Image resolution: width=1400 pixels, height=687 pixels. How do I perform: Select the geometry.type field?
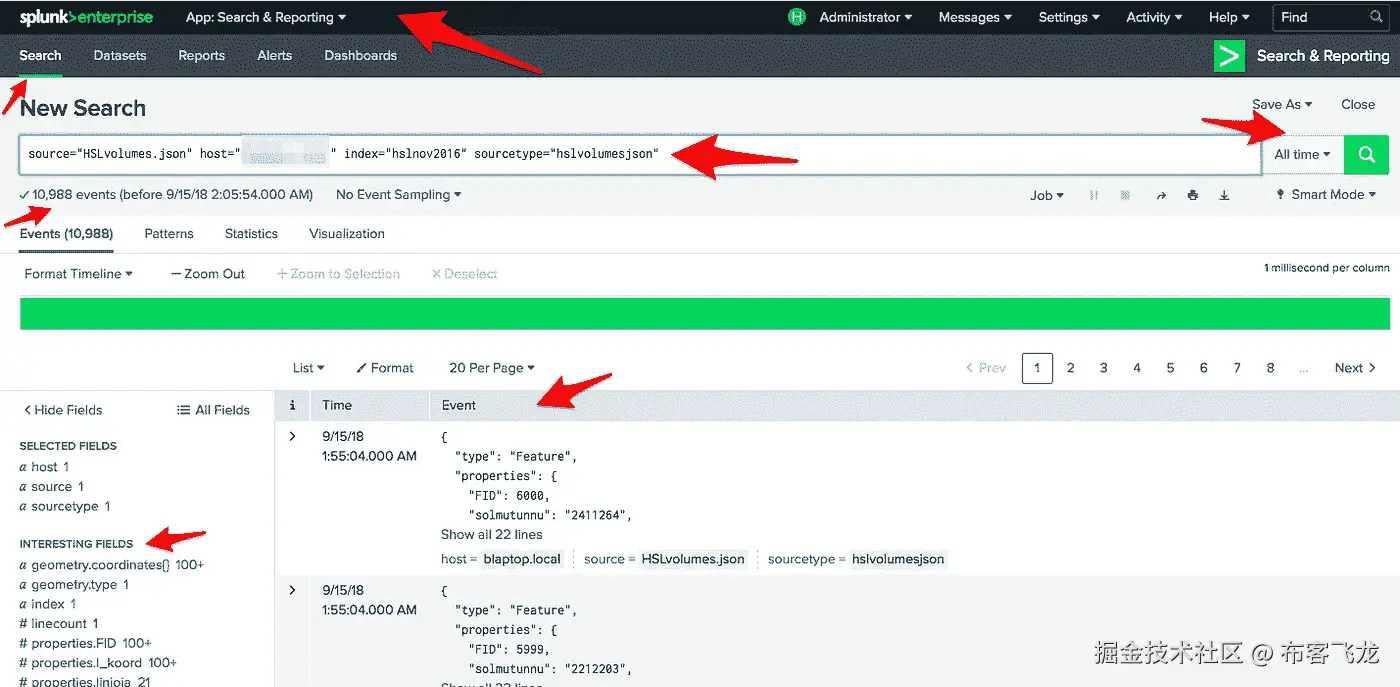click(74, 585)
